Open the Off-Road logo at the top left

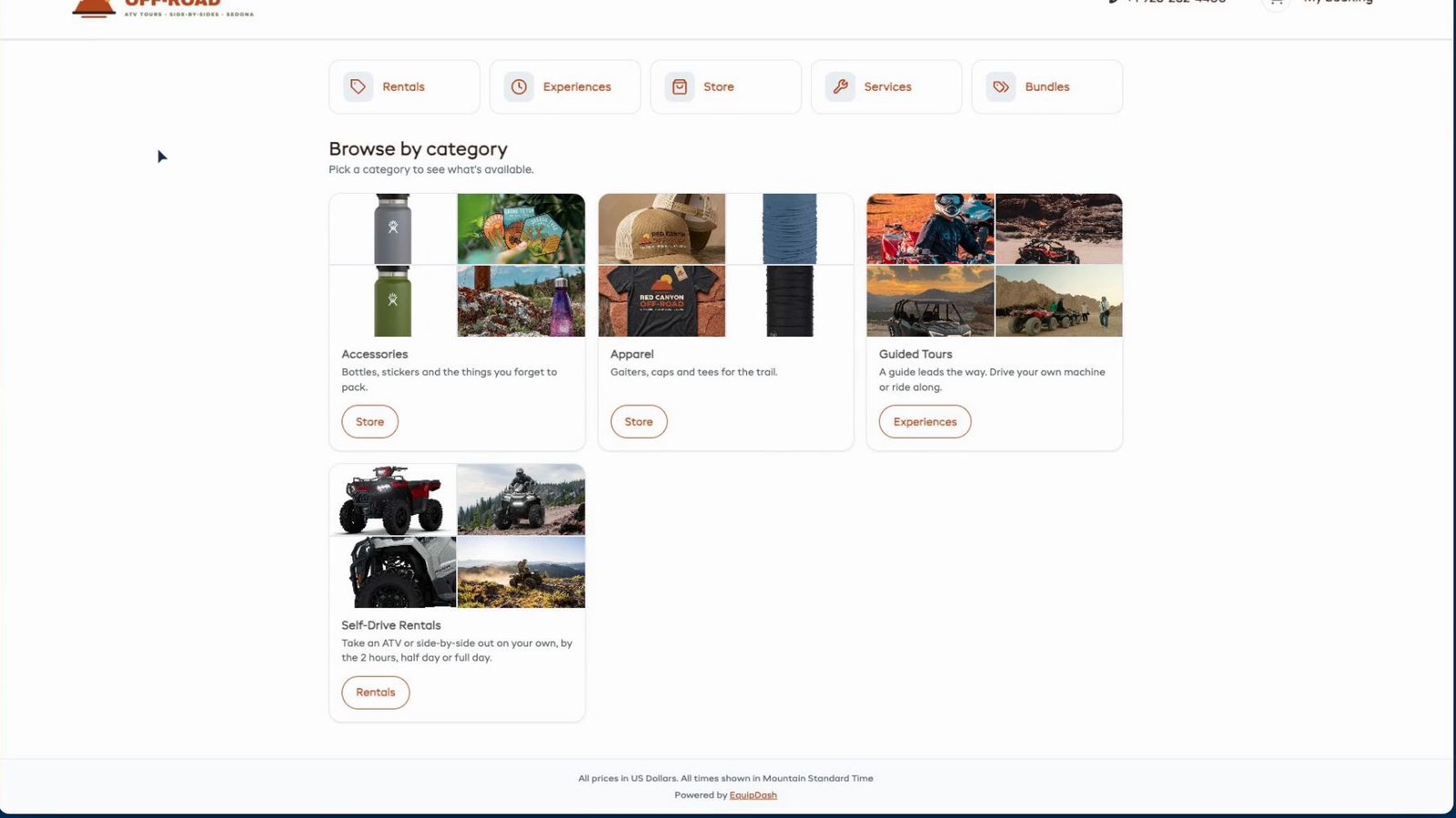coord(163,8)
